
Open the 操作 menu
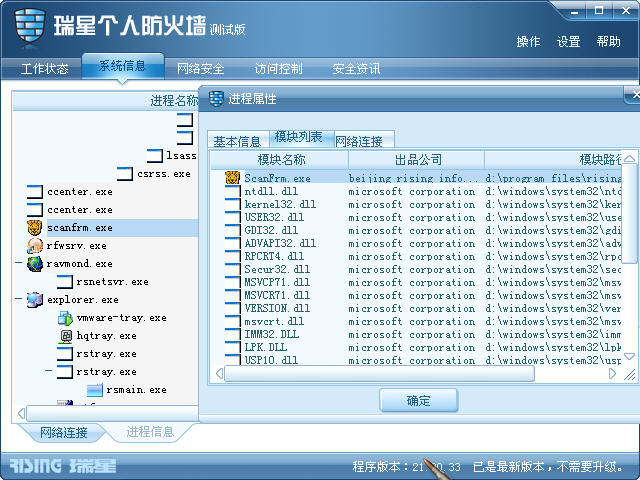528,42
